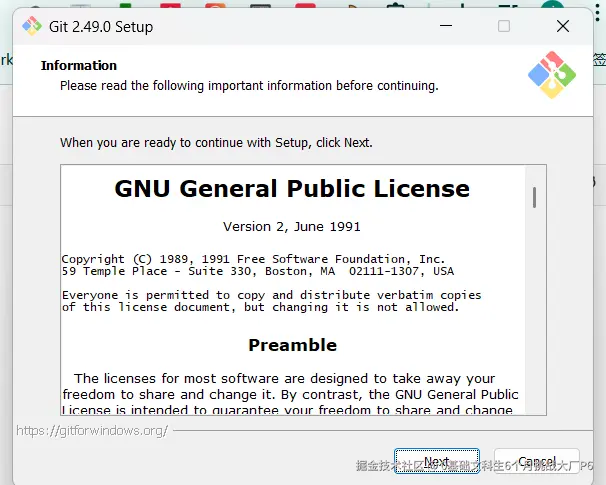Viewport: 606px width, 485px height.
Task: Click the large Git logo in the header
Action: [552, 75]
